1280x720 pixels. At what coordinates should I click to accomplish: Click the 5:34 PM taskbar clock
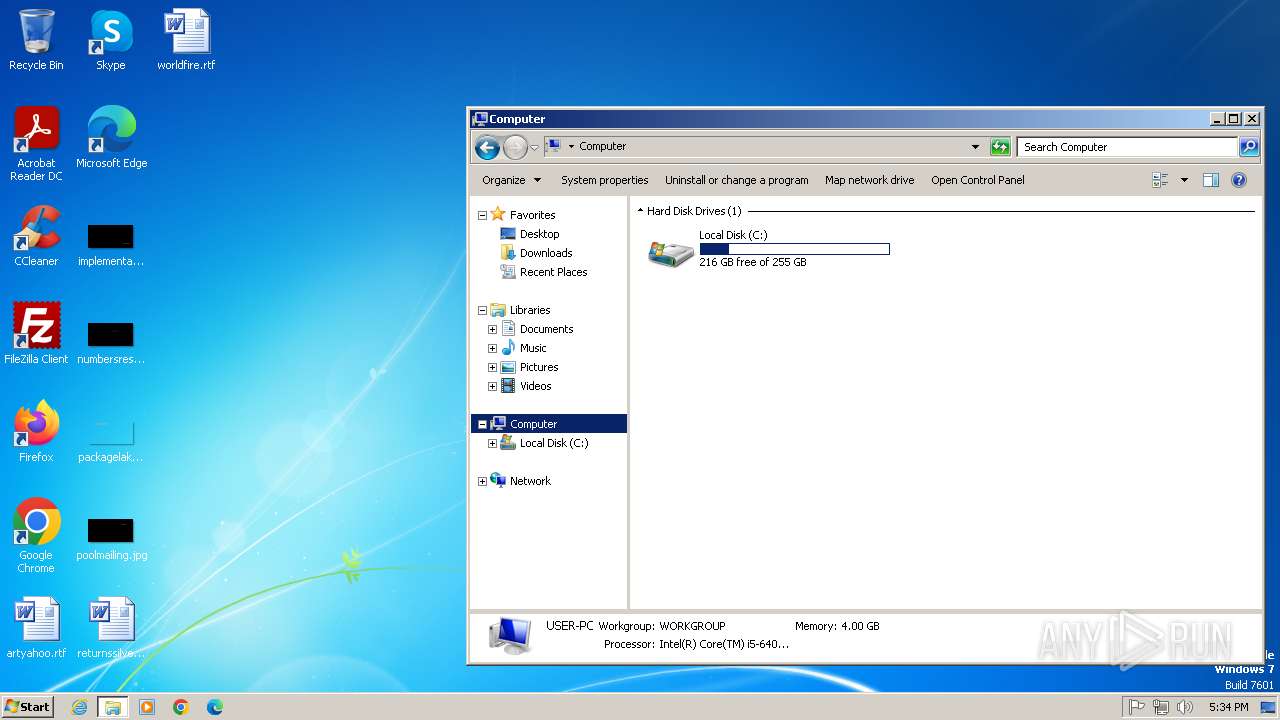(x=1228, y=707)
